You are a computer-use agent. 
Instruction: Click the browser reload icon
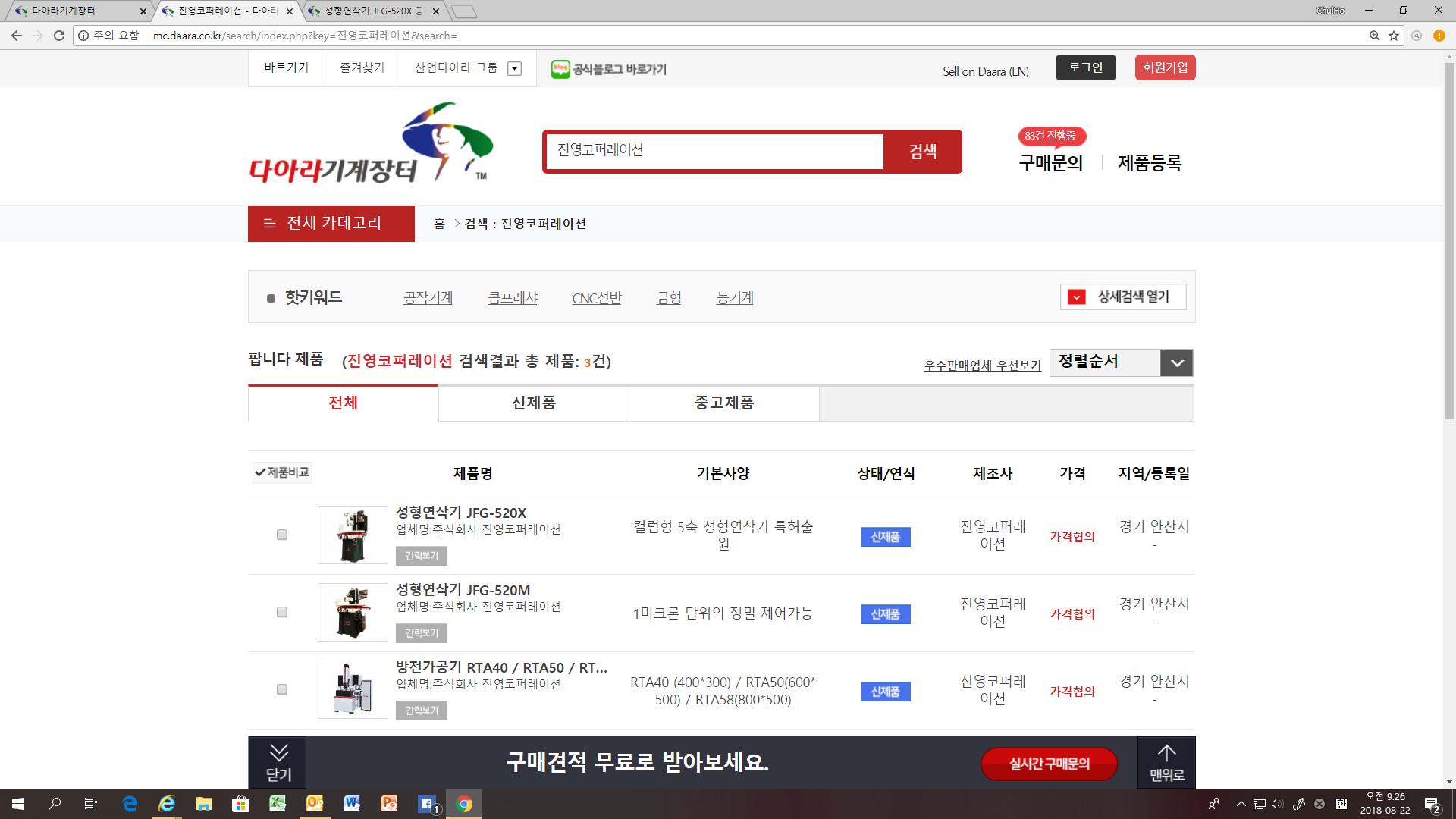pyautogui.click(x=59, y=36)
